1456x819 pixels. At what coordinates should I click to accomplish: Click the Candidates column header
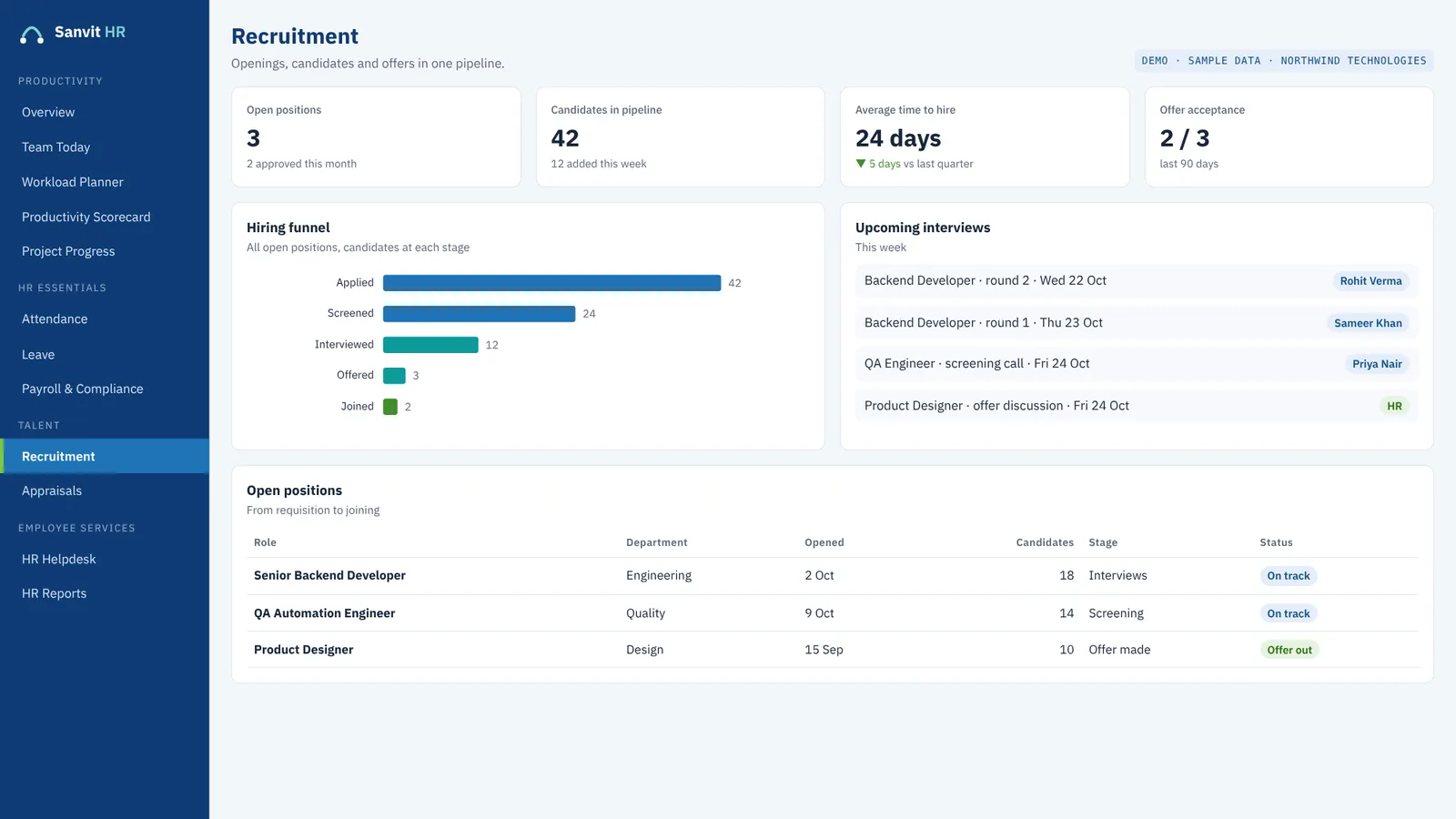tap(1045, 542)
